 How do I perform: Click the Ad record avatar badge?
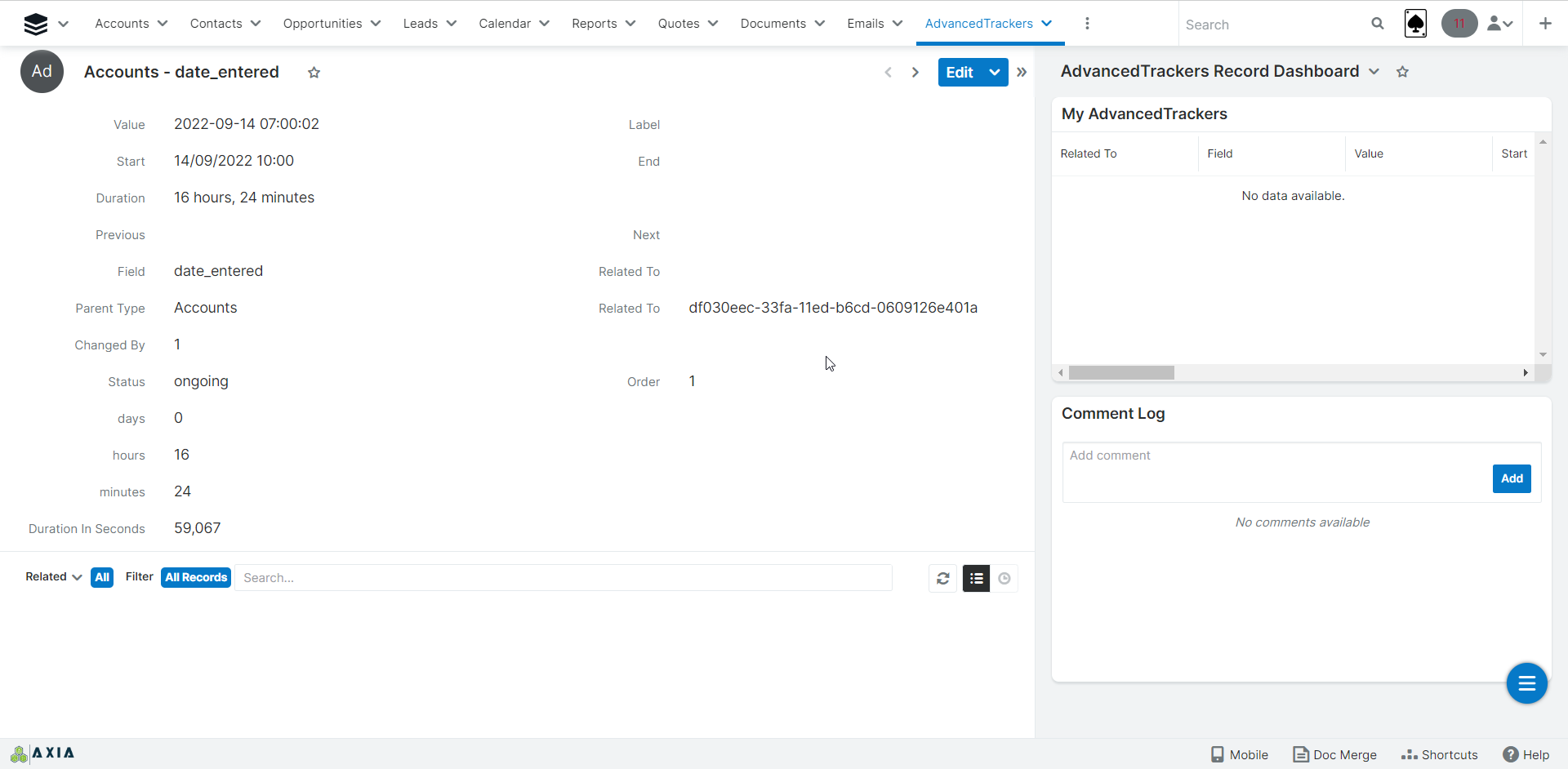[42, 72]
